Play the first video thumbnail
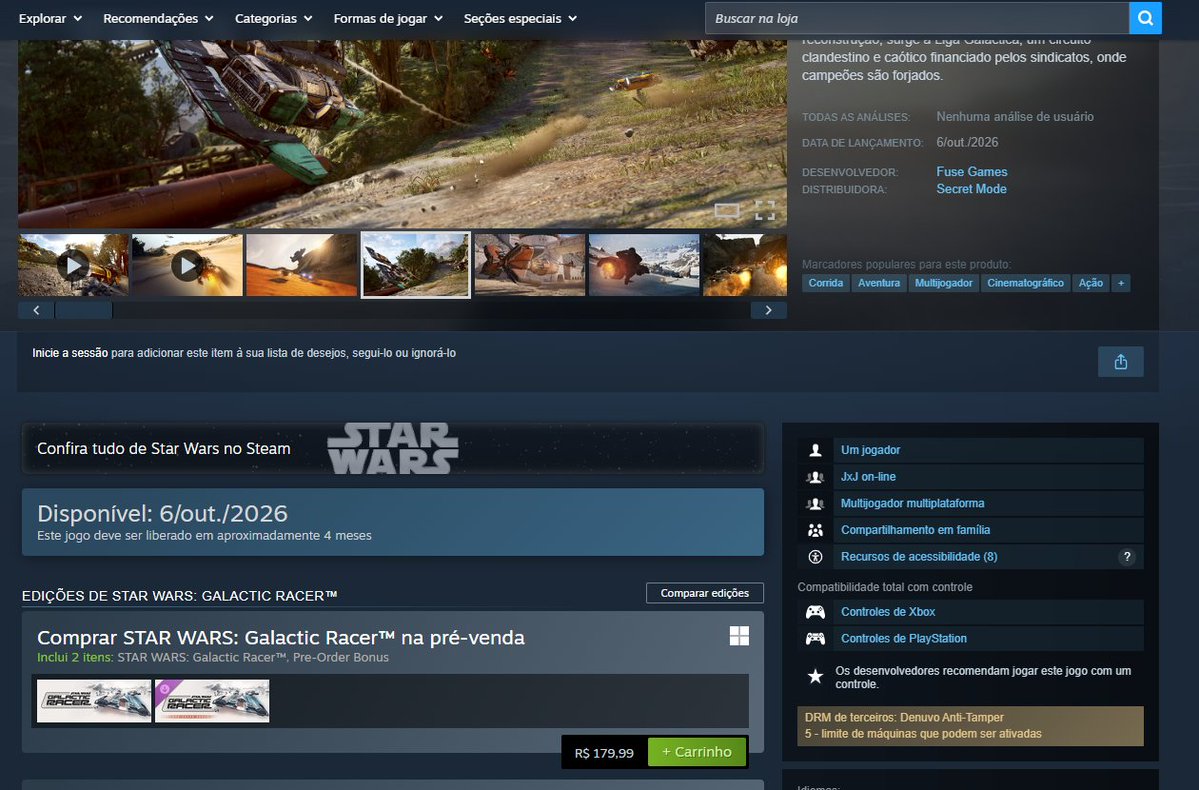1199x790 pixels. pyautogui.click(x=73, y=265)
